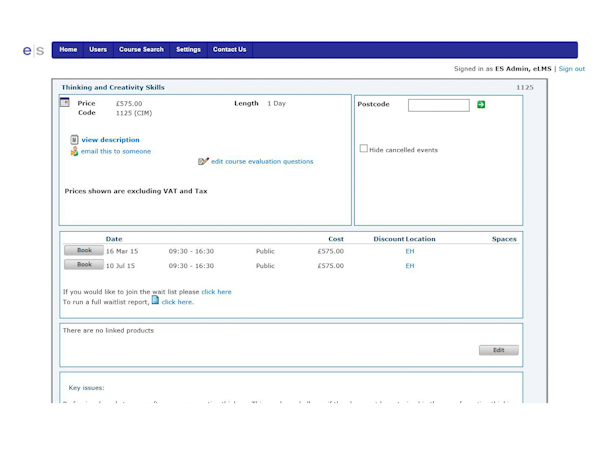This screenshot has width=600, height=450.
Task: Click the '1125 (CIM)' code value
Action: pos(134,113)
